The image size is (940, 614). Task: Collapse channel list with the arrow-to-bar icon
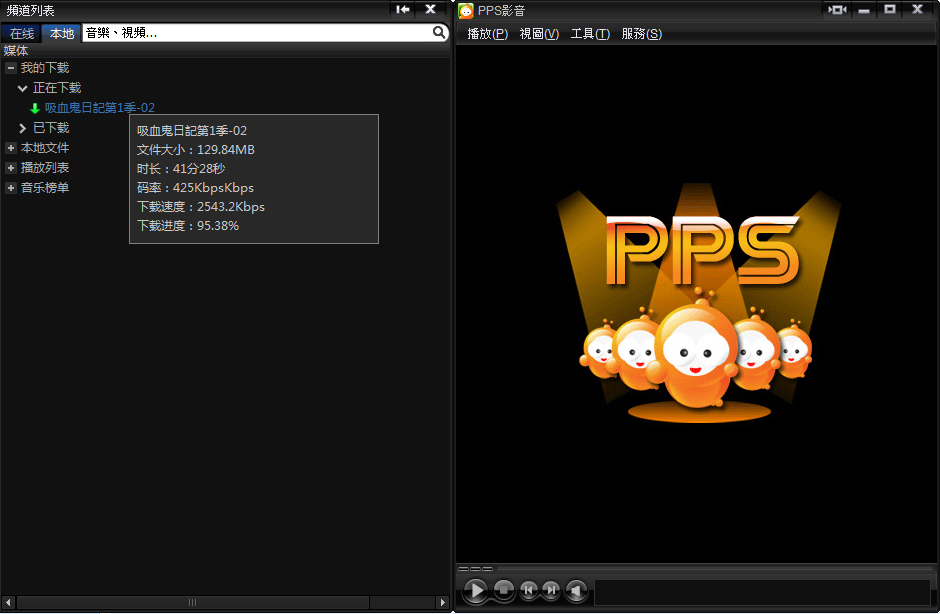point(403,9)
